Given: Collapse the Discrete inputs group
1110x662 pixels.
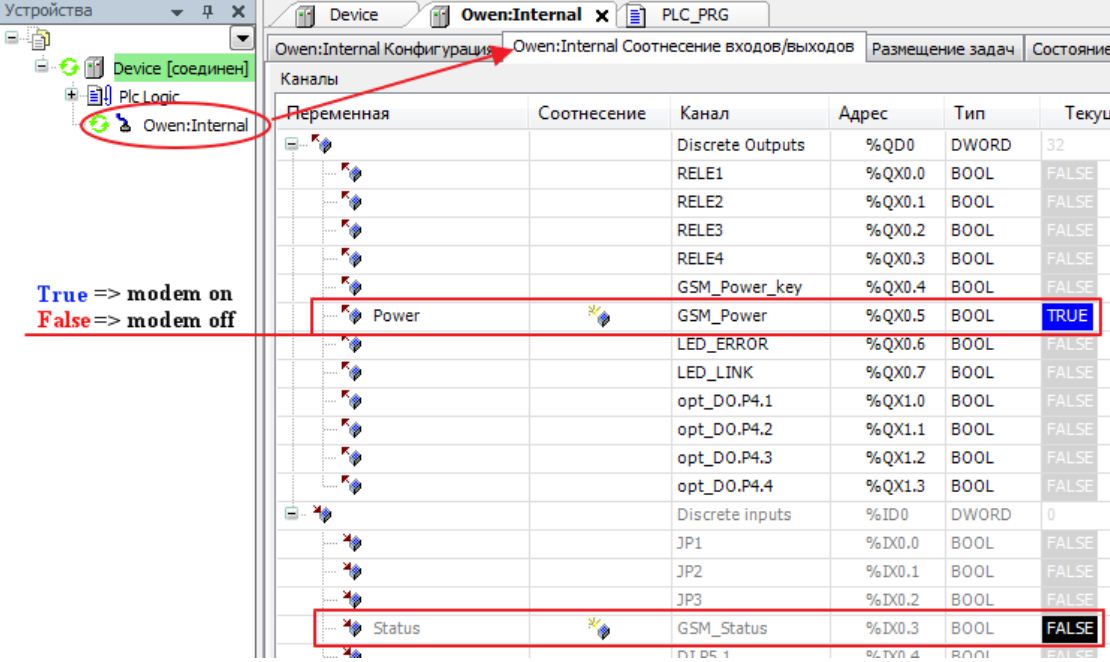Looking at the screenshot, I should point(291,515).
